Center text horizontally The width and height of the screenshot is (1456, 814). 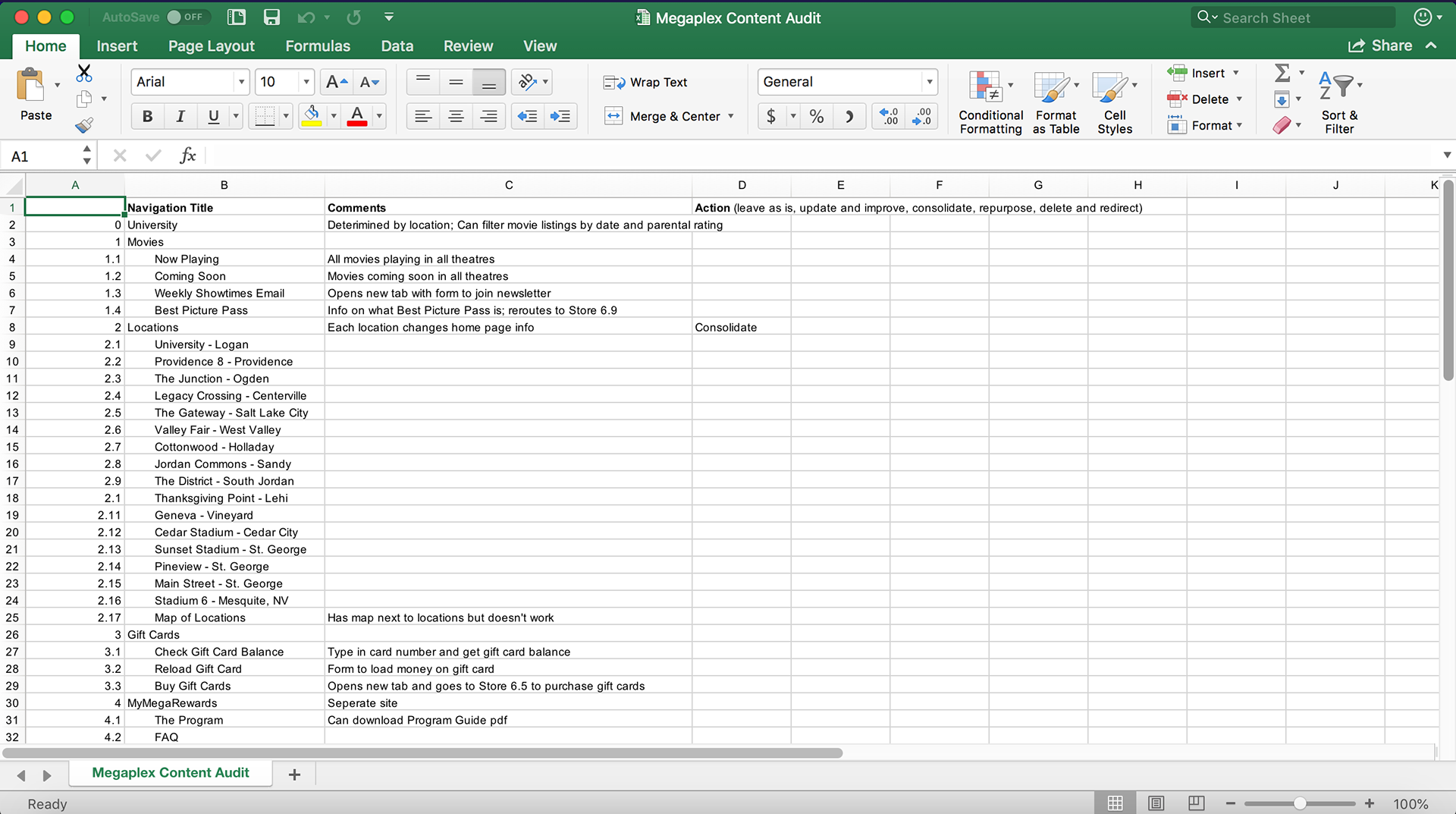pos(456,116)
